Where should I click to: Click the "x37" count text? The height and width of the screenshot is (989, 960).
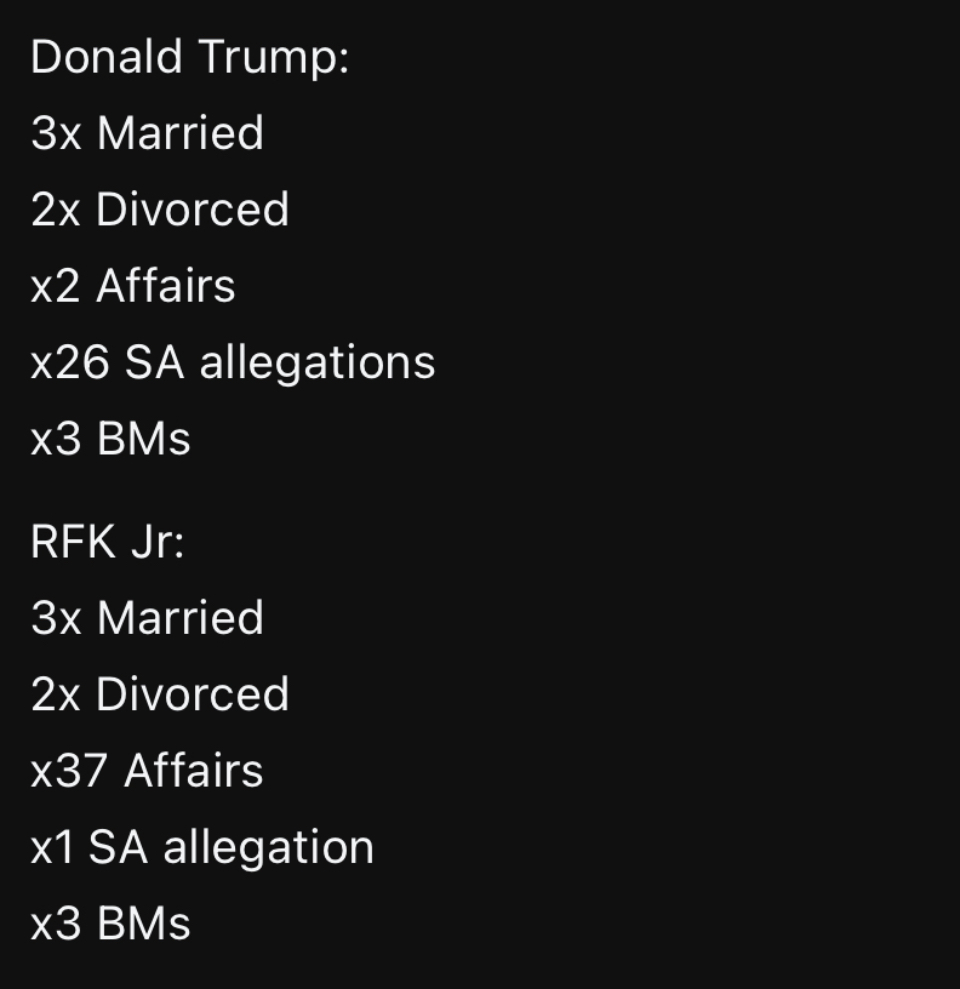pos(69,771)
